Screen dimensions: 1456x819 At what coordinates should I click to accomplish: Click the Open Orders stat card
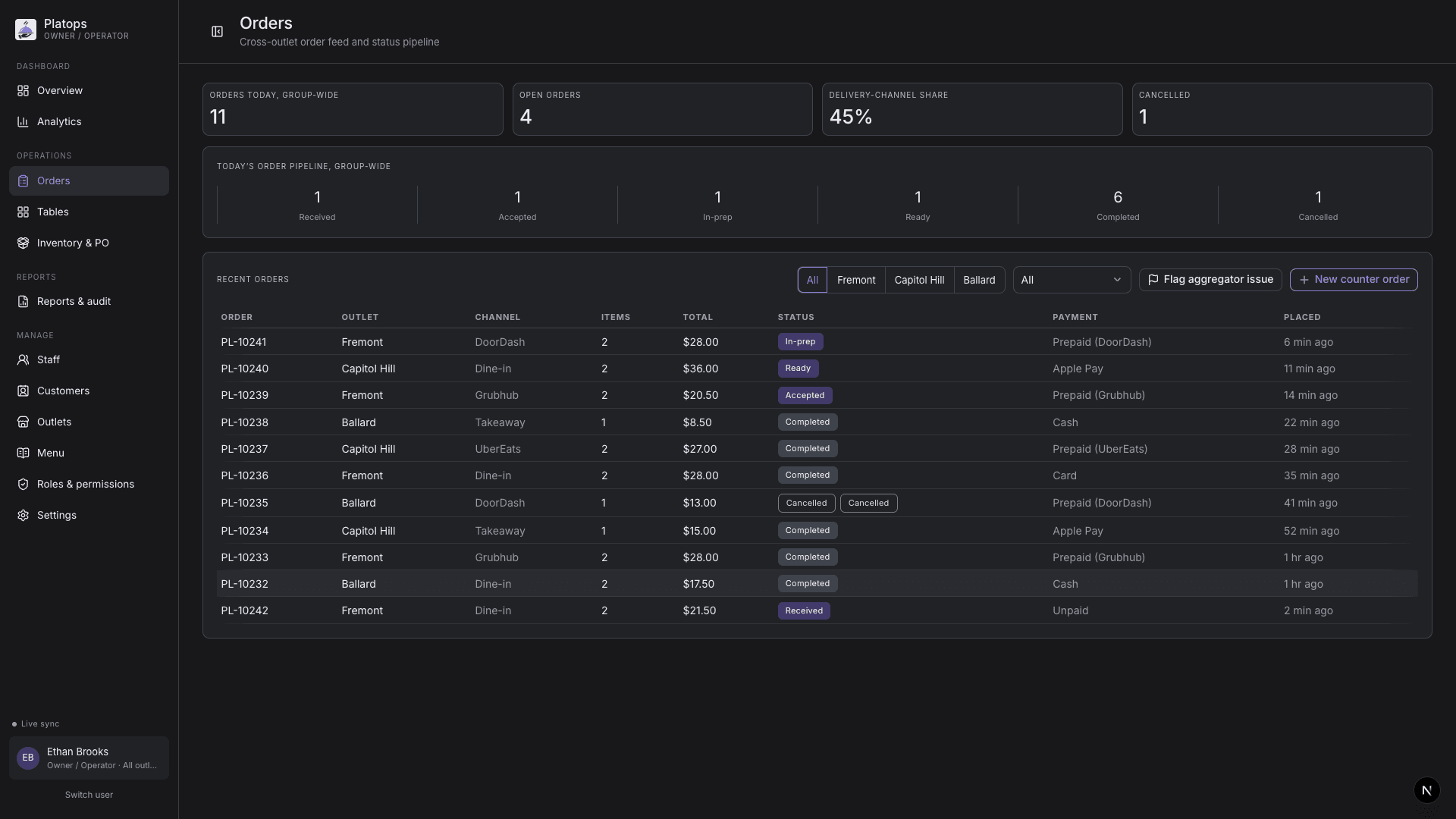(x=662, y=109)
